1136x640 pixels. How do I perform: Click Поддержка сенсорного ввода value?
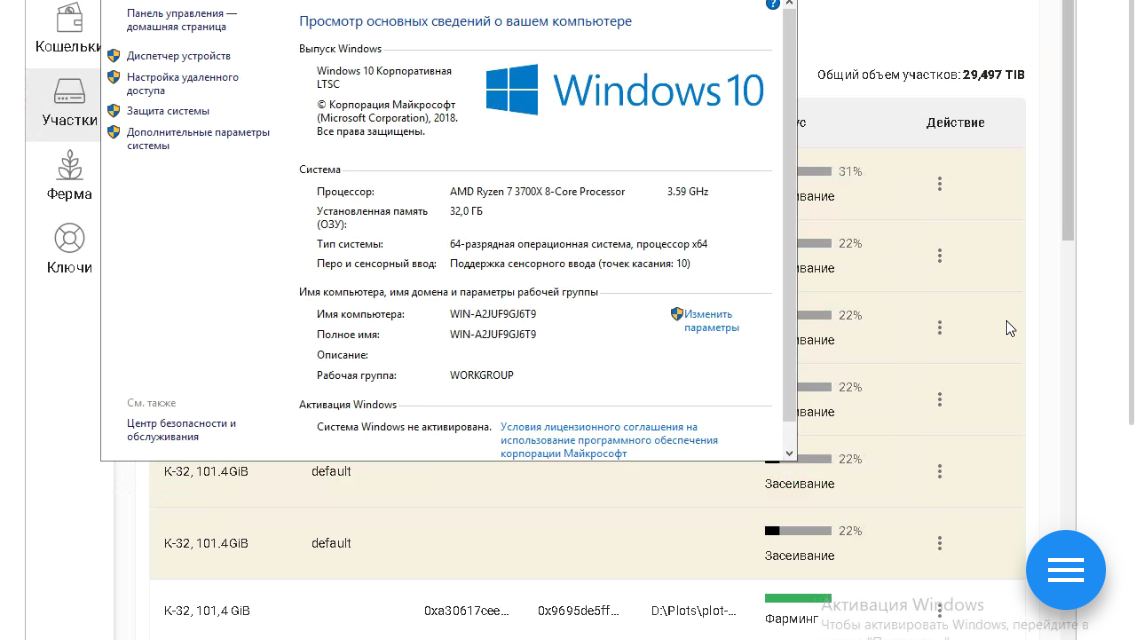[569, 264]
